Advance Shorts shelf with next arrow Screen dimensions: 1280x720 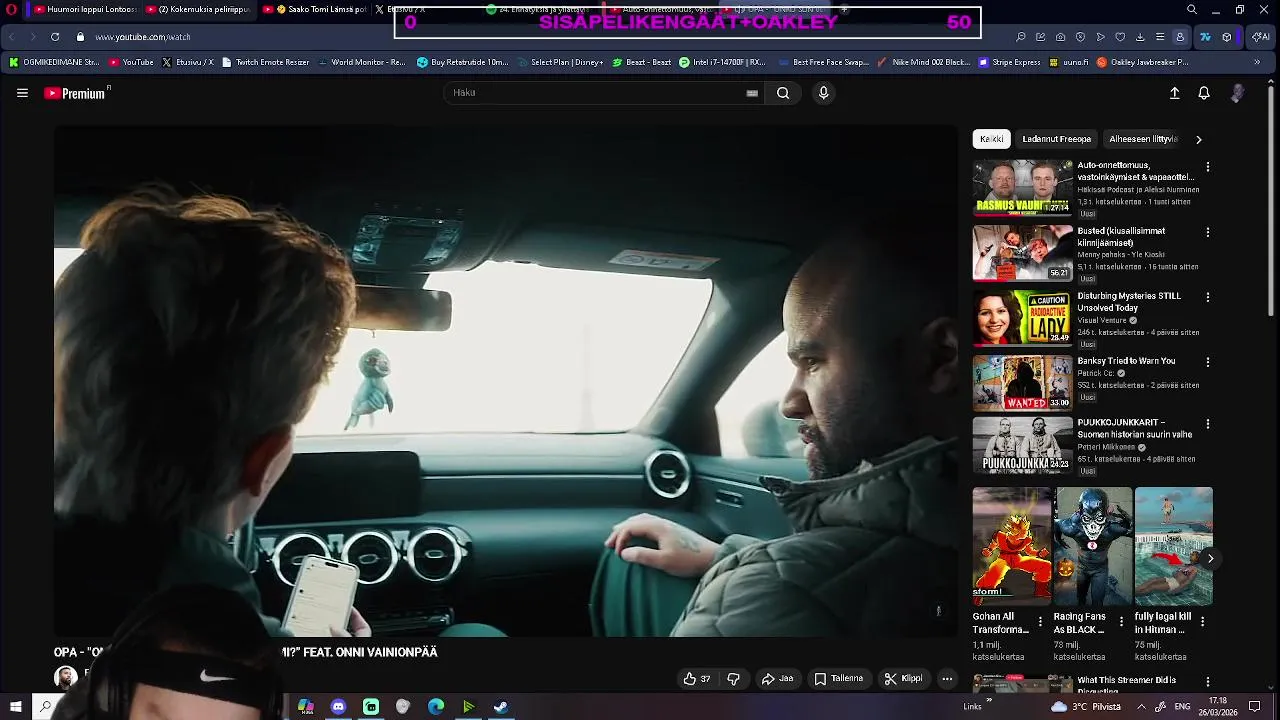coord(1210,558)
